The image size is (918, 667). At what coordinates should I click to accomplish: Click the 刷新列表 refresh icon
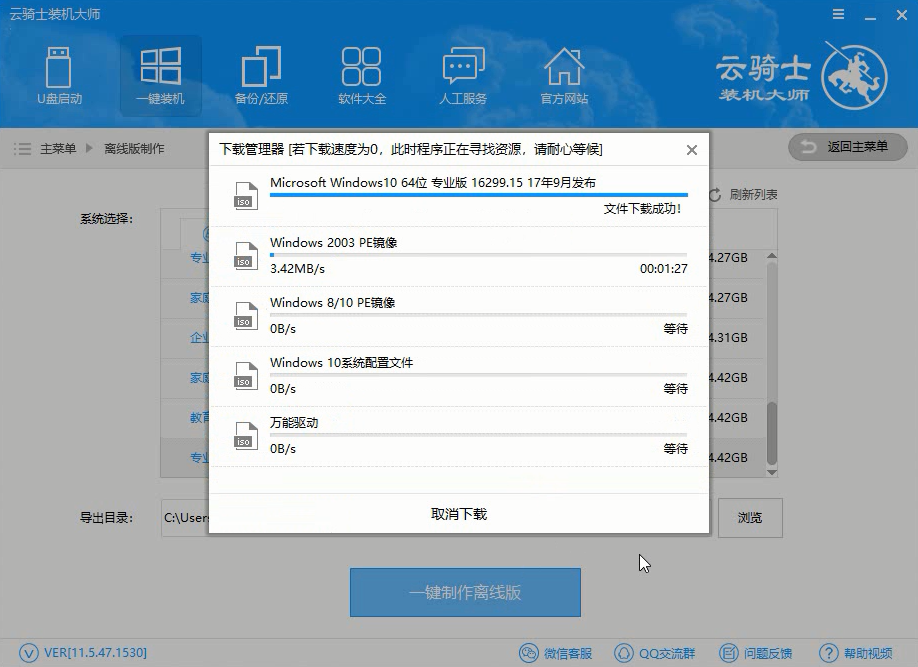(x=715, y=195)
